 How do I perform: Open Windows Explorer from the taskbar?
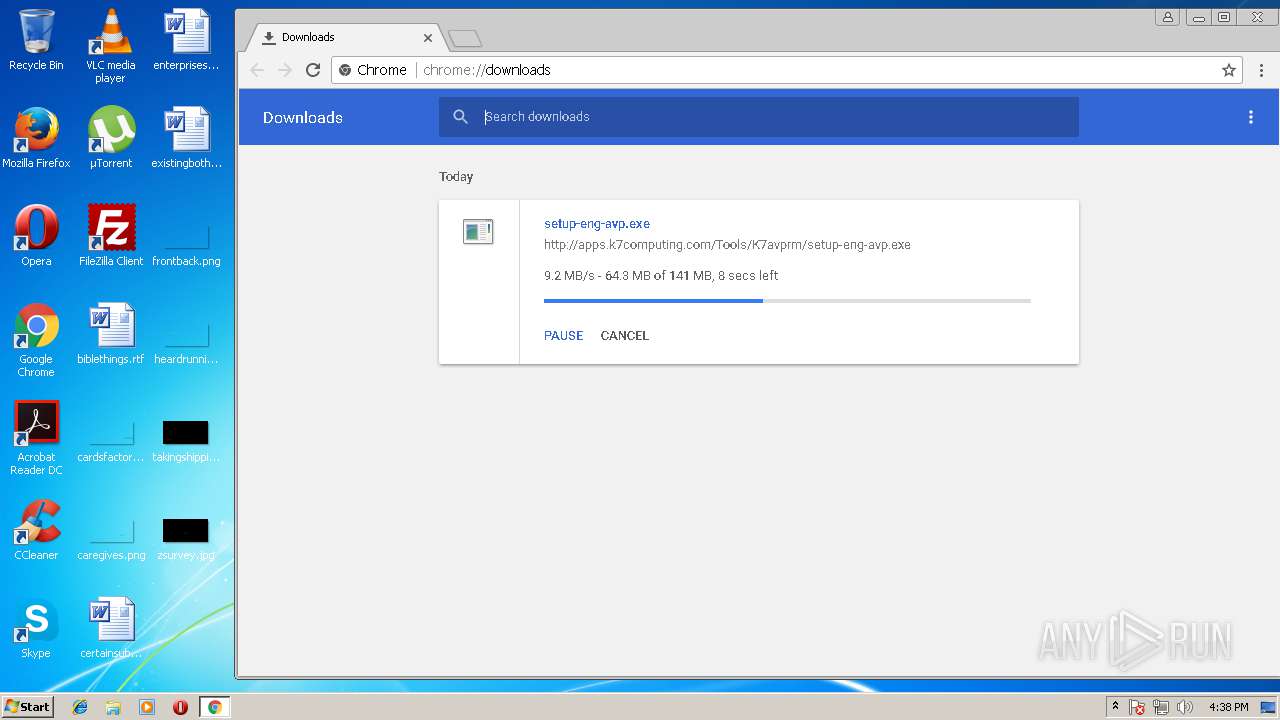click(113, 707)
